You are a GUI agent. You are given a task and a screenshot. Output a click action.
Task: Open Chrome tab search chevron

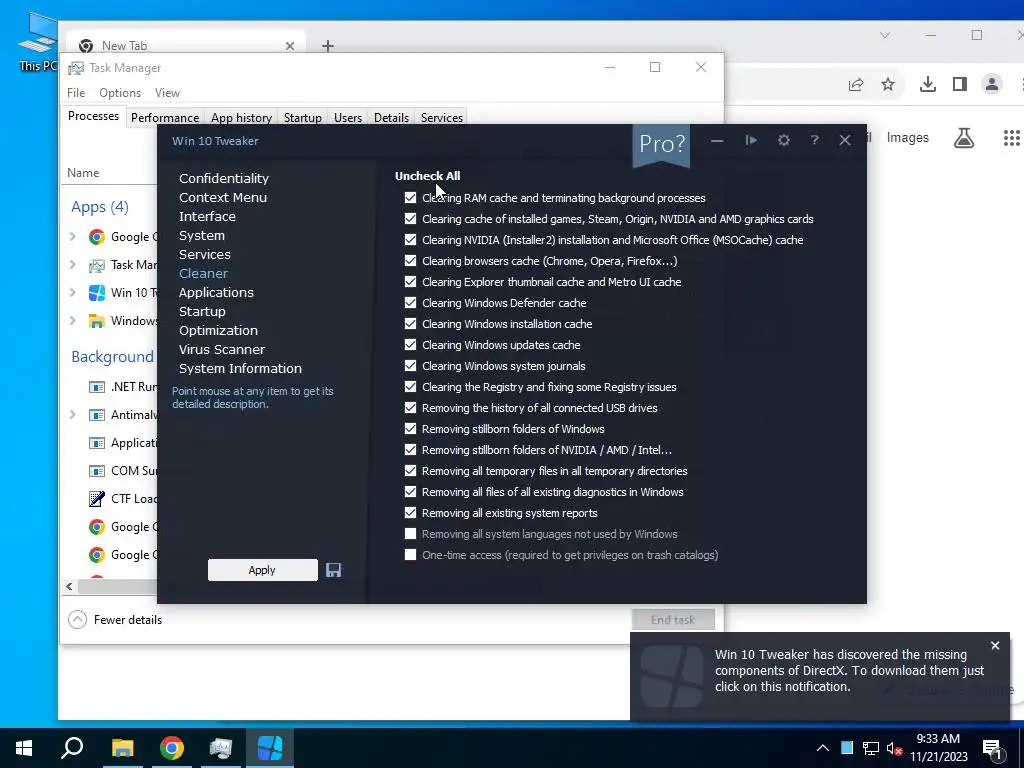coord(885,35)
